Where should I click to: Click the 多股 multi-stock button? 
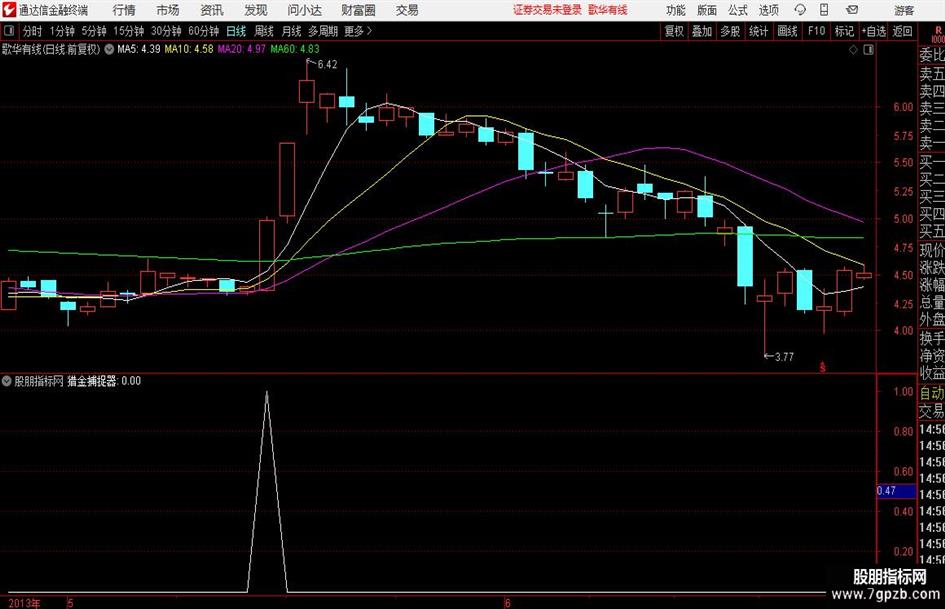(730, 31)
